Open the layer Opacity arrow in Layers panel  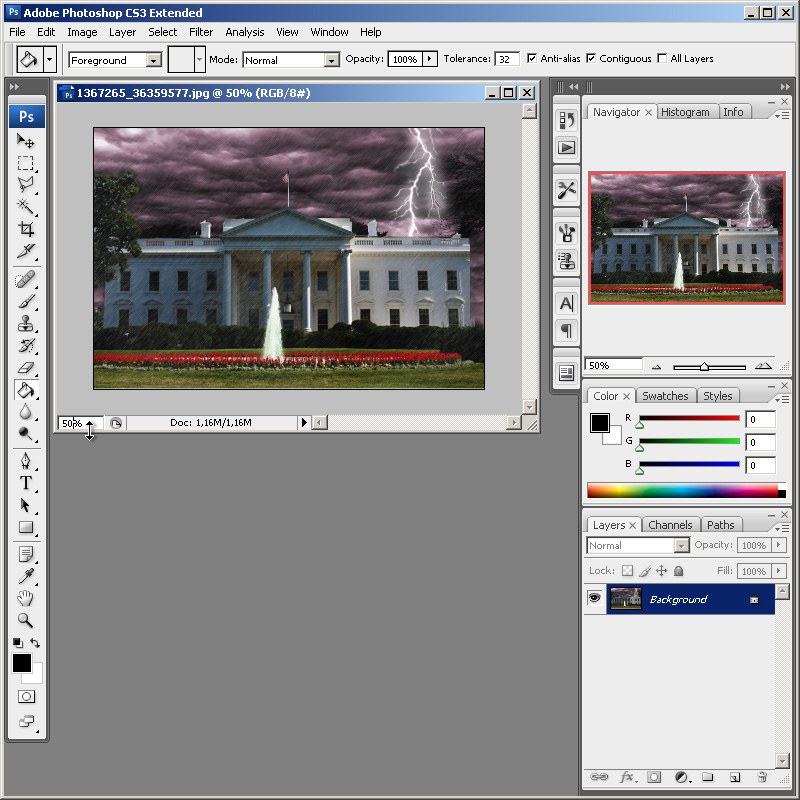[x=779, y=545]
